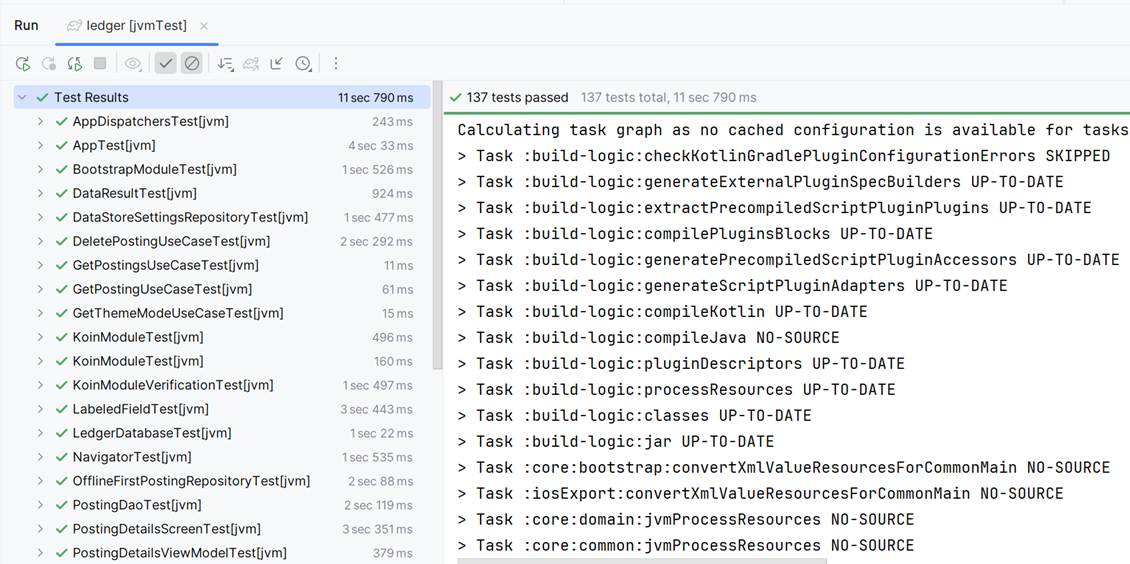This screenshot has width=1130, height=564.
Task: Click the test tree vertical scrollbar
Action: [437, 227]
